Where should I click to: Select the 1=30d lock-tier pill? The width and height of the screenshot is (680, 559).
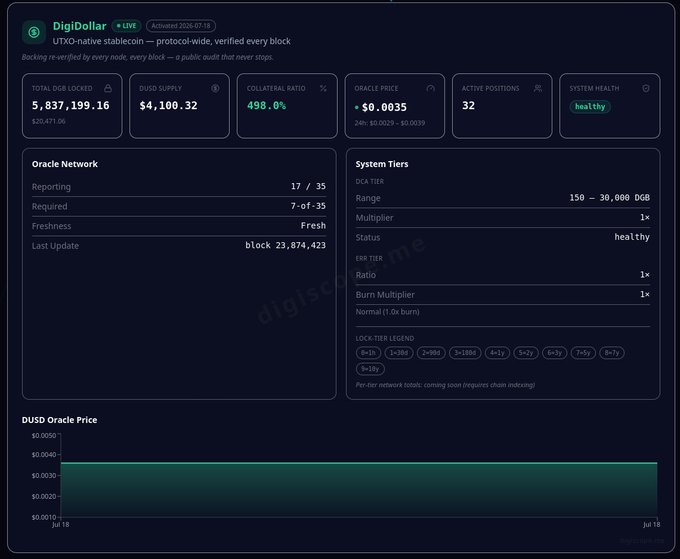coord(399,353)
